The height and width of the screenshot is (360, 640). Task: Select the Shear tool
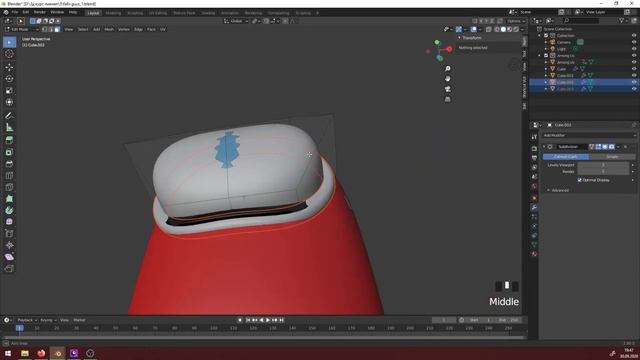[x=9, y=257]
